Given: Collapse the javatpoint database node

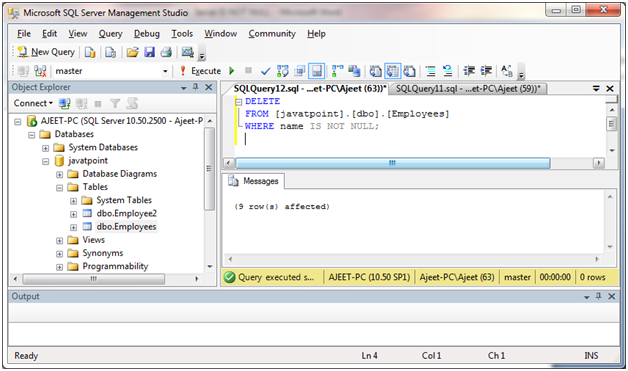Looking at the screenshot, I should coord(46,161).
